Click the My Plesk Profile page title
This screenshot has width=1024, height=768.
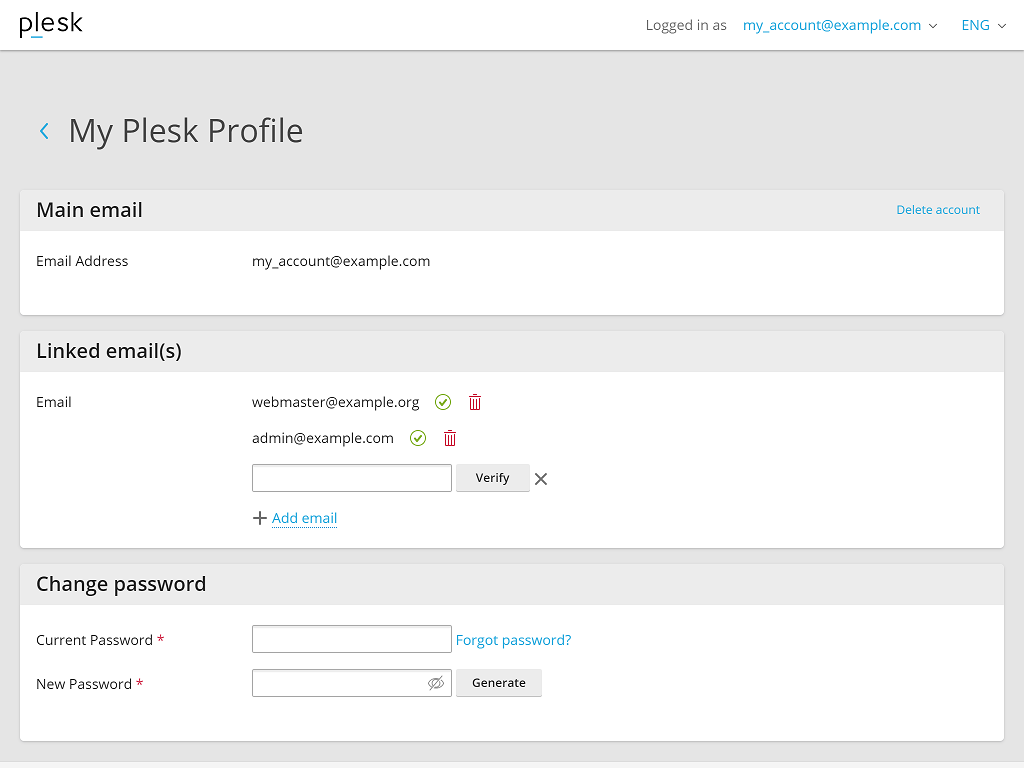186,131
